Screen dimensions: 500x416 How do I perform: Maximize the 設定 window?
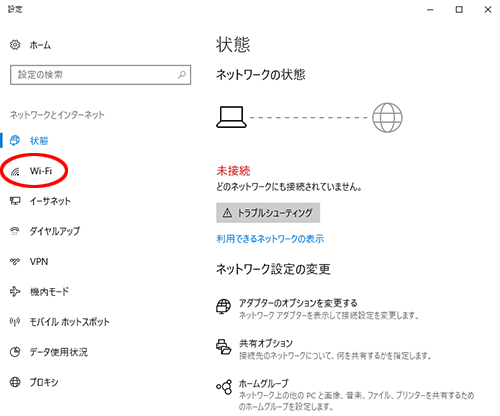tap(459, 10)
